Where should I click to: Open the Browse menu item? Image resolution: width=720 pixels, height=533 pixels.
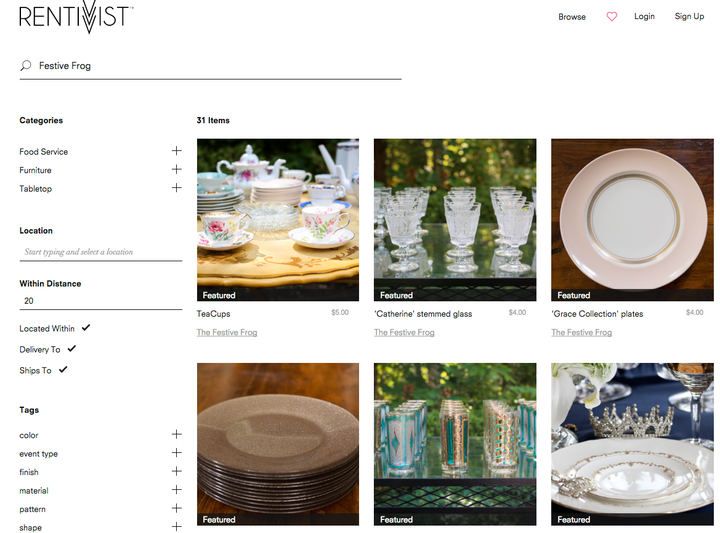coord(572,17)
